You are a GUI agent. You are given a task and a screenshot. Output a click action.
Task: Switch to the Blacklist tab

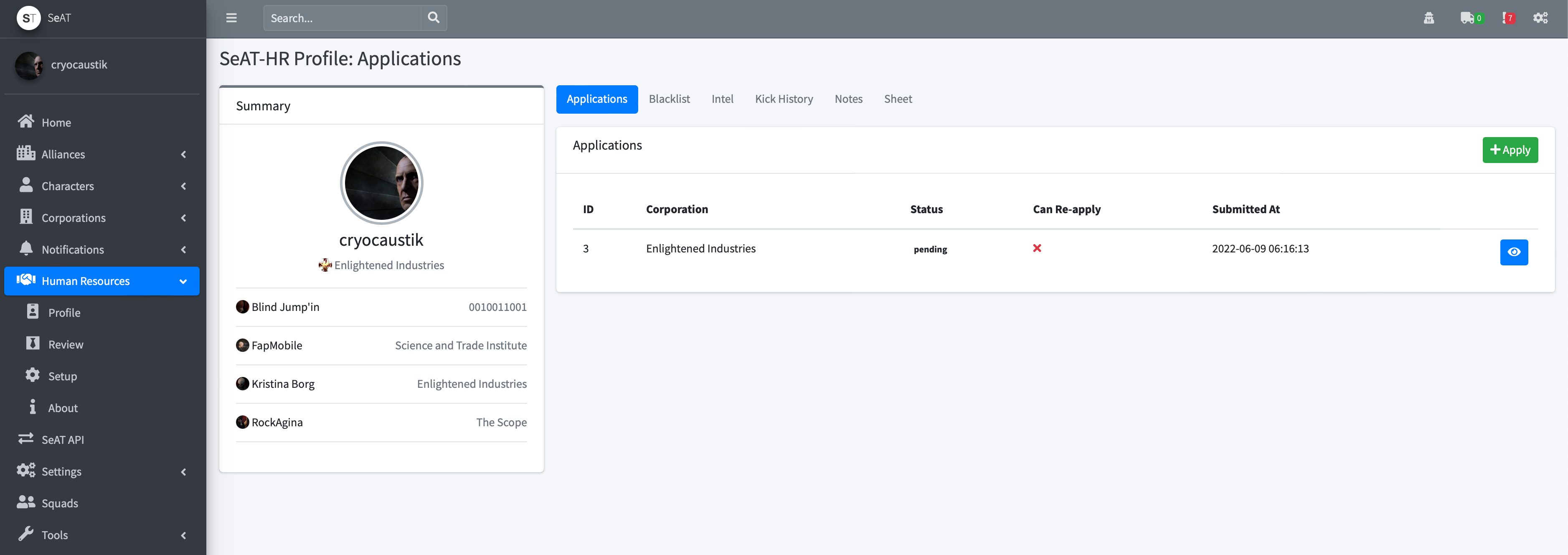(669, 99)
